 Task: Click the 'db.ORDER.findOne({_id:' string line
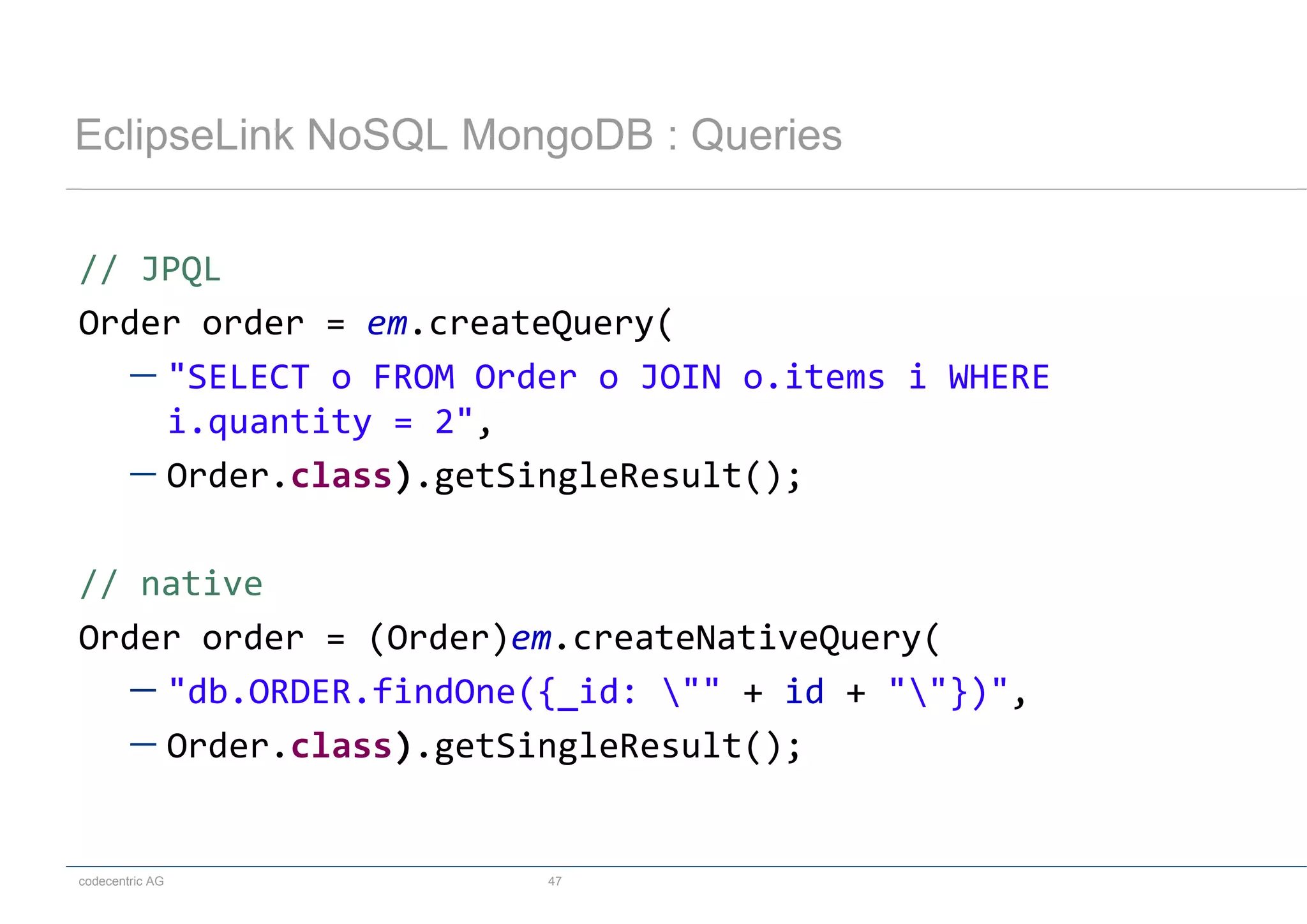click(x=596, y=692)
